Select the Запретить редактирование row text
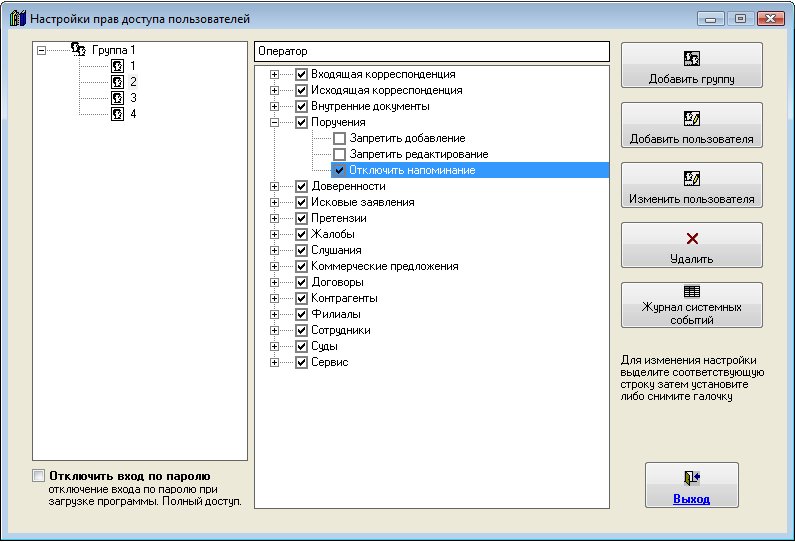The image size is (795, 542). 419,154
